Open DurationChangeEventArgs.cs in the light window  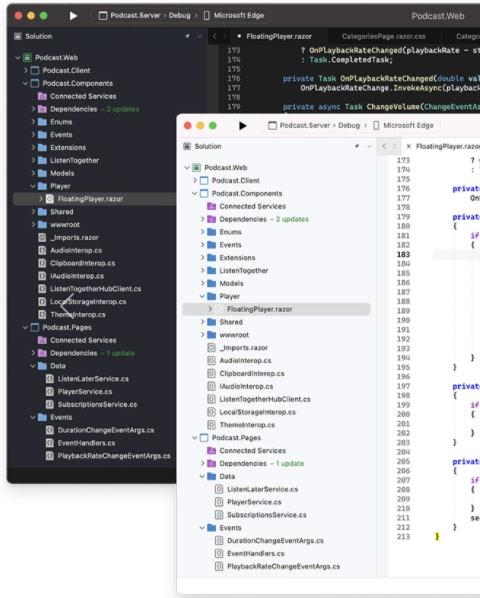tap(275, 541)
